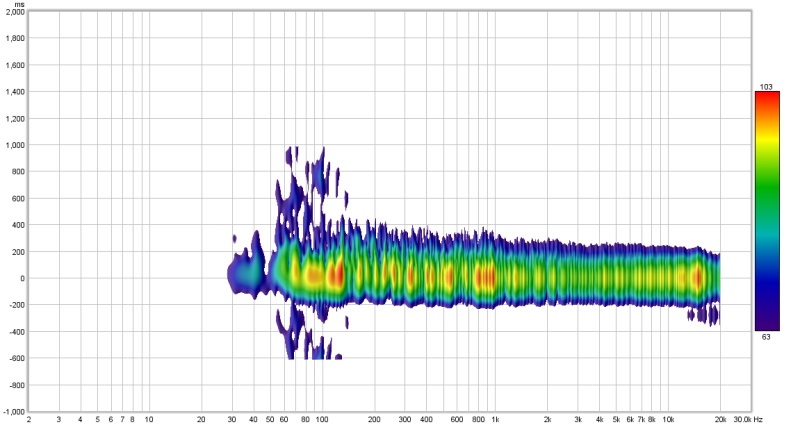
Task: Click the 1k label on the frequency axis
Action: tap(495, 419)
